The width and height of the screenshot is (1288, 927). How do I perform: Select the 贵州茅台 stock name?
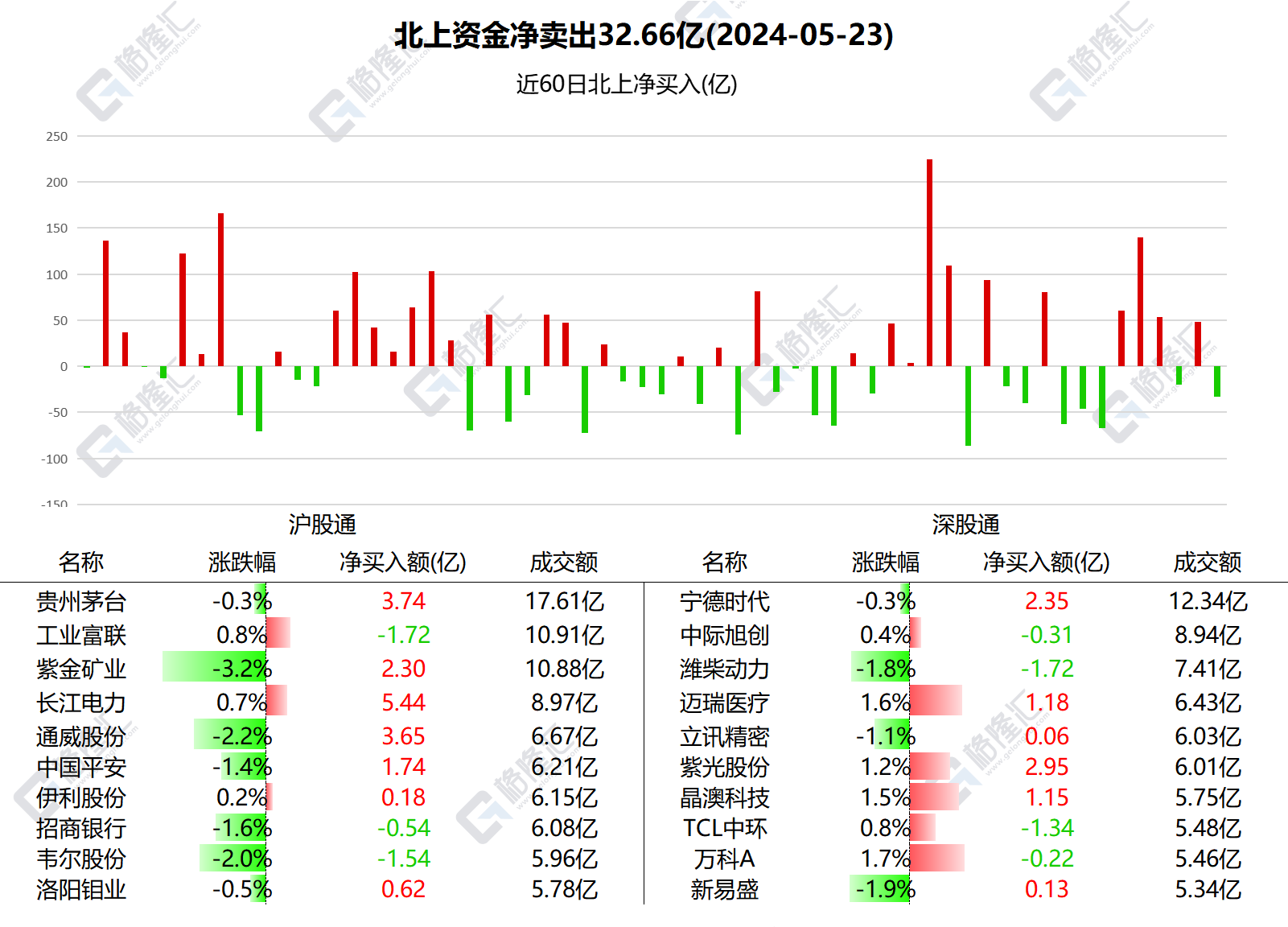[81, 601]
